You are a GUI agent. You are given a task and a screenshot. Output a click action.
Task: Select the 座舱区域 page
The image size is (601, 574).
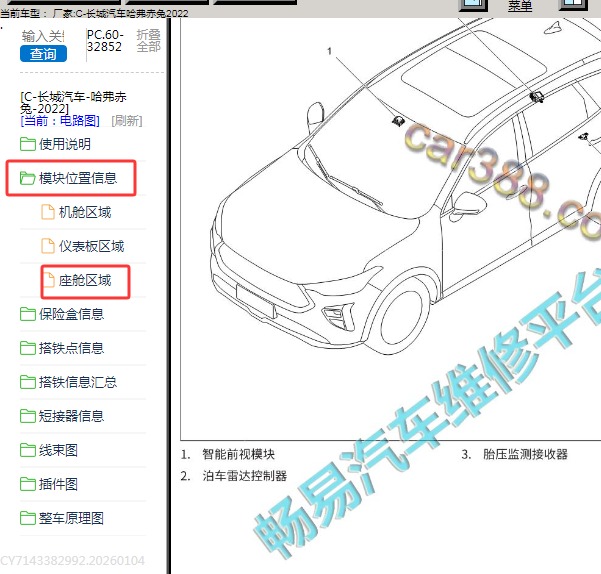pyautogui.click(x=85, y=280)
